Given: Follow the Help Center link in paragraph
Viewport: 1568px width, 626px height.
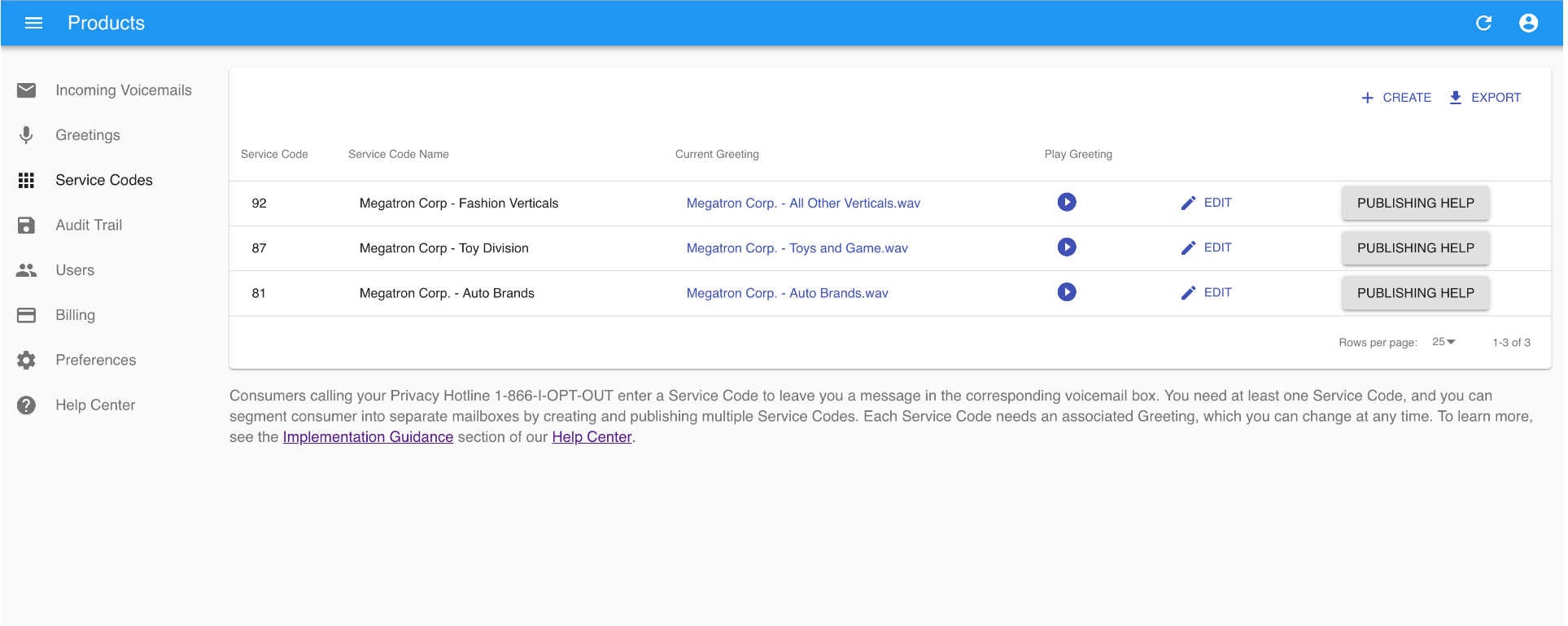Looking at the screenshot, I should point(592,437).
